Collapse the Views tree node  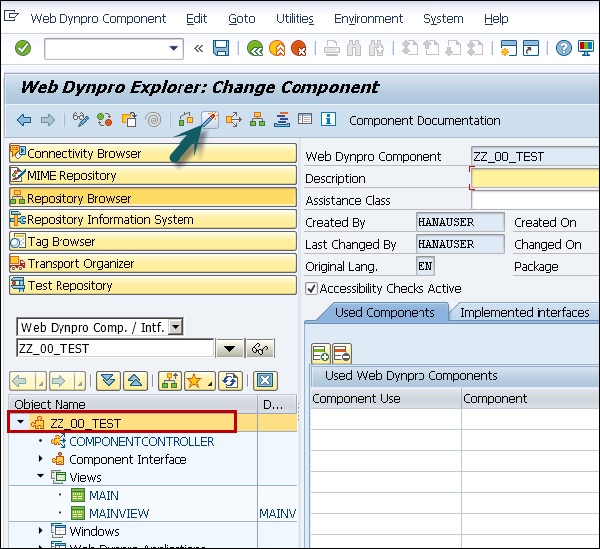pos(41,477)
